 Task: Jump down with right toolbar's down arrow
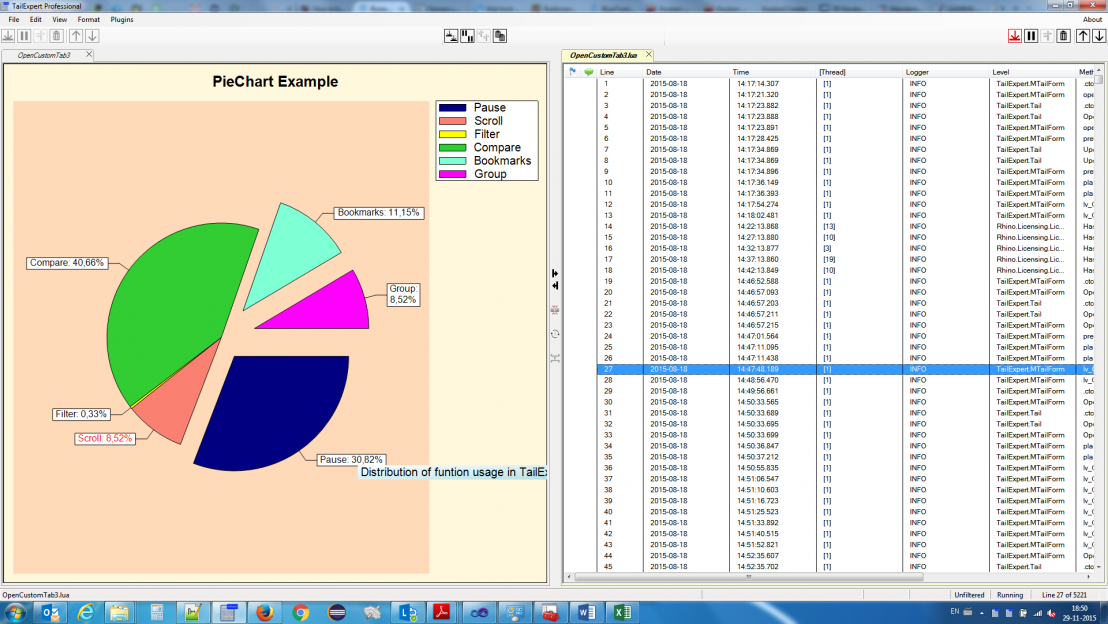[1099, 36]
